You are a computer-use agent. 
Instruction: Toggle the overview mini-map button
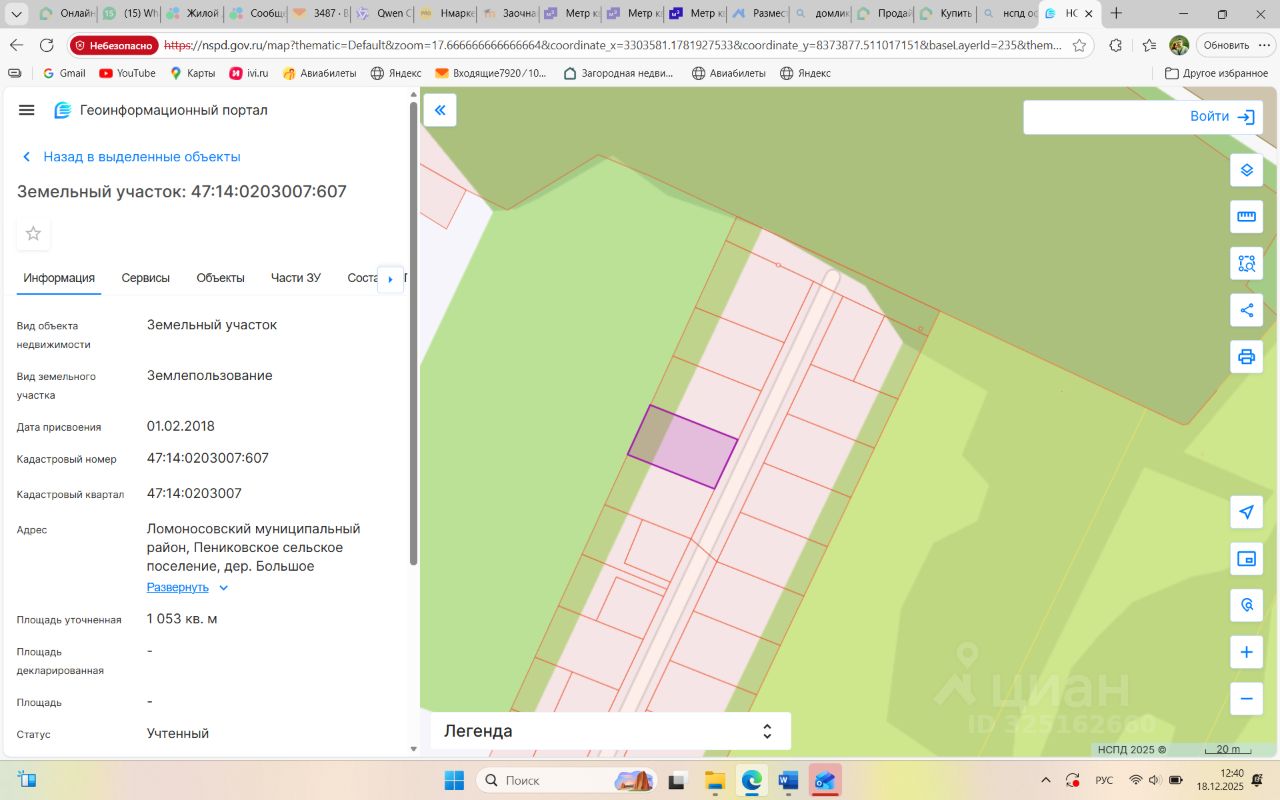pyautogui.click(x=1246, y=558)
